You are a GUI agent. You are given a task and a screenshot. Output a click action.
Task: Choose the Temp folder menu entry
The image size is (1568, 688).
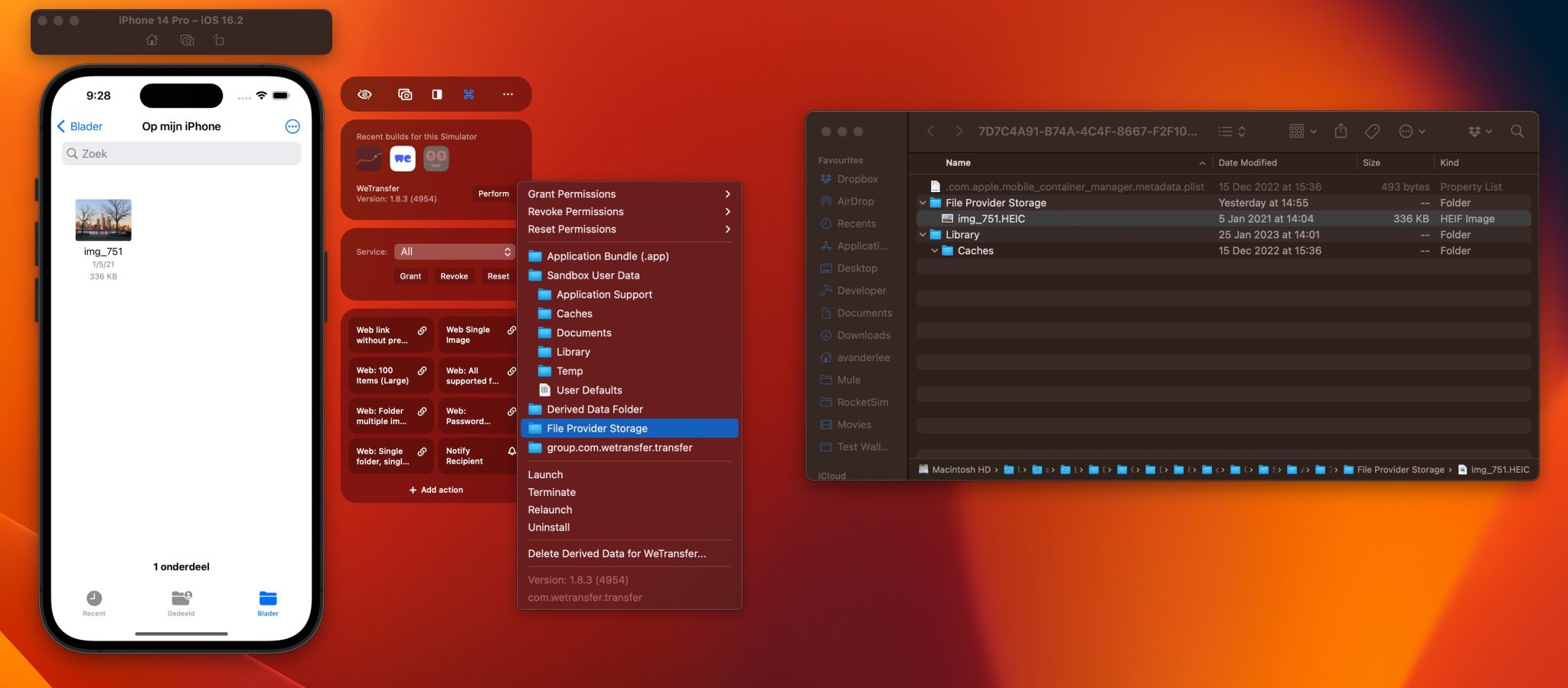[629, 371]
